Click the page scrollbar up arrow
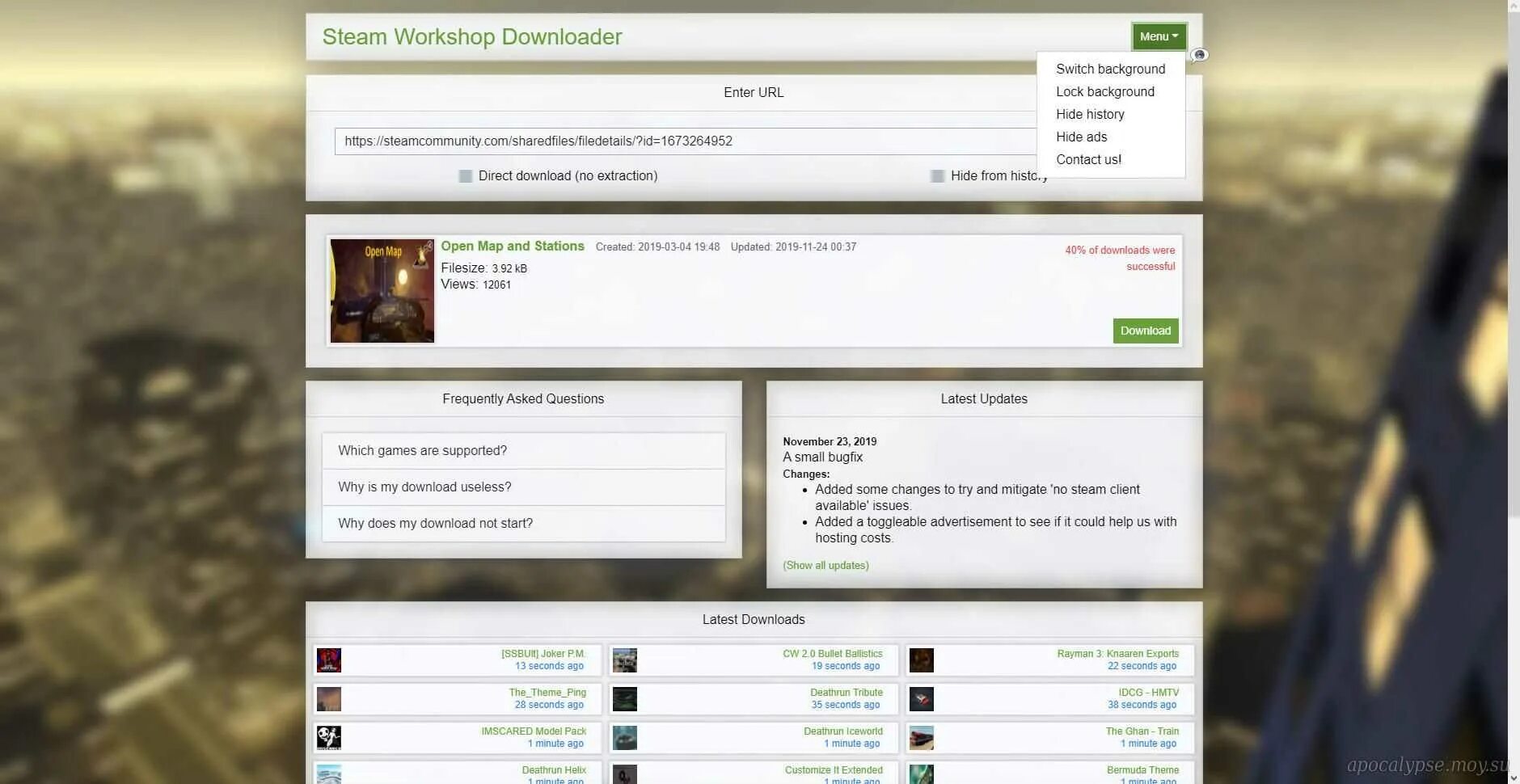1520x784 pixels. coord(1514,6)
